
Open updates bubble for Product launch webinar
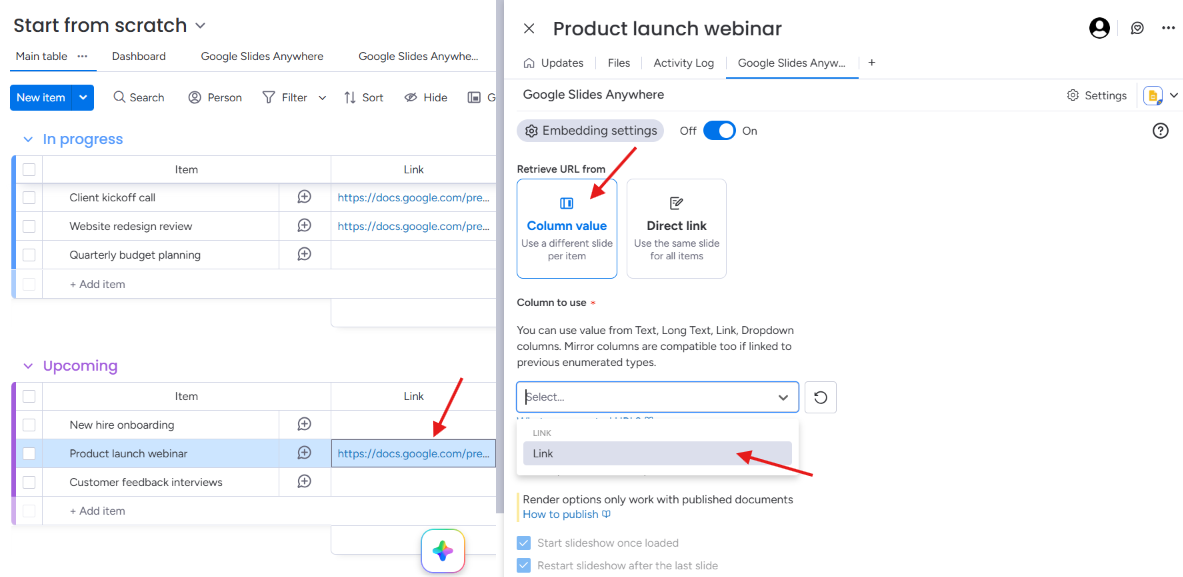point(304,453)
